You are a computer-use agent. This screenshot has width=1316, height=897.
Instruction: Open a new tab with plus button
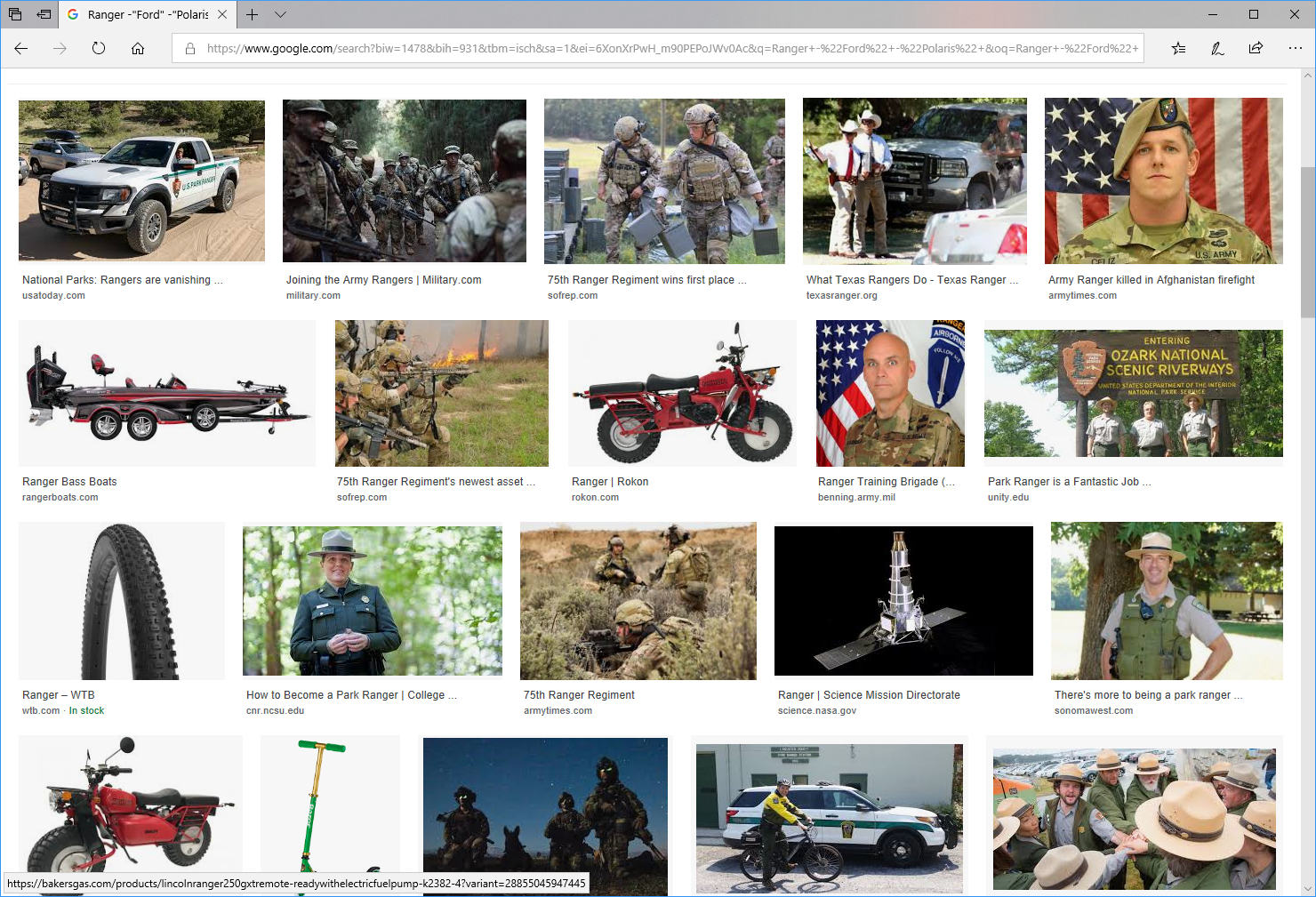(253, 14)
